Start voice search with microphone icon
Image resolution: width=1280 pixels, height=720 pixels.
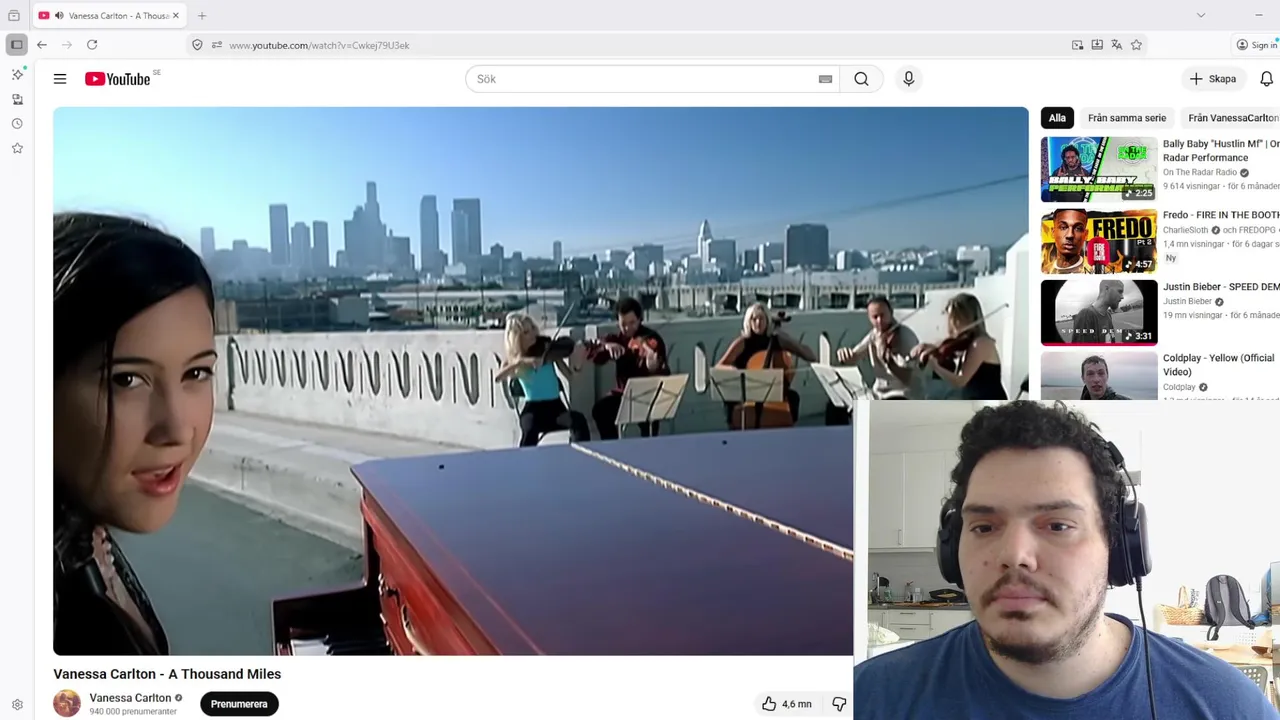pyautogui.click(x=908, y=79)
